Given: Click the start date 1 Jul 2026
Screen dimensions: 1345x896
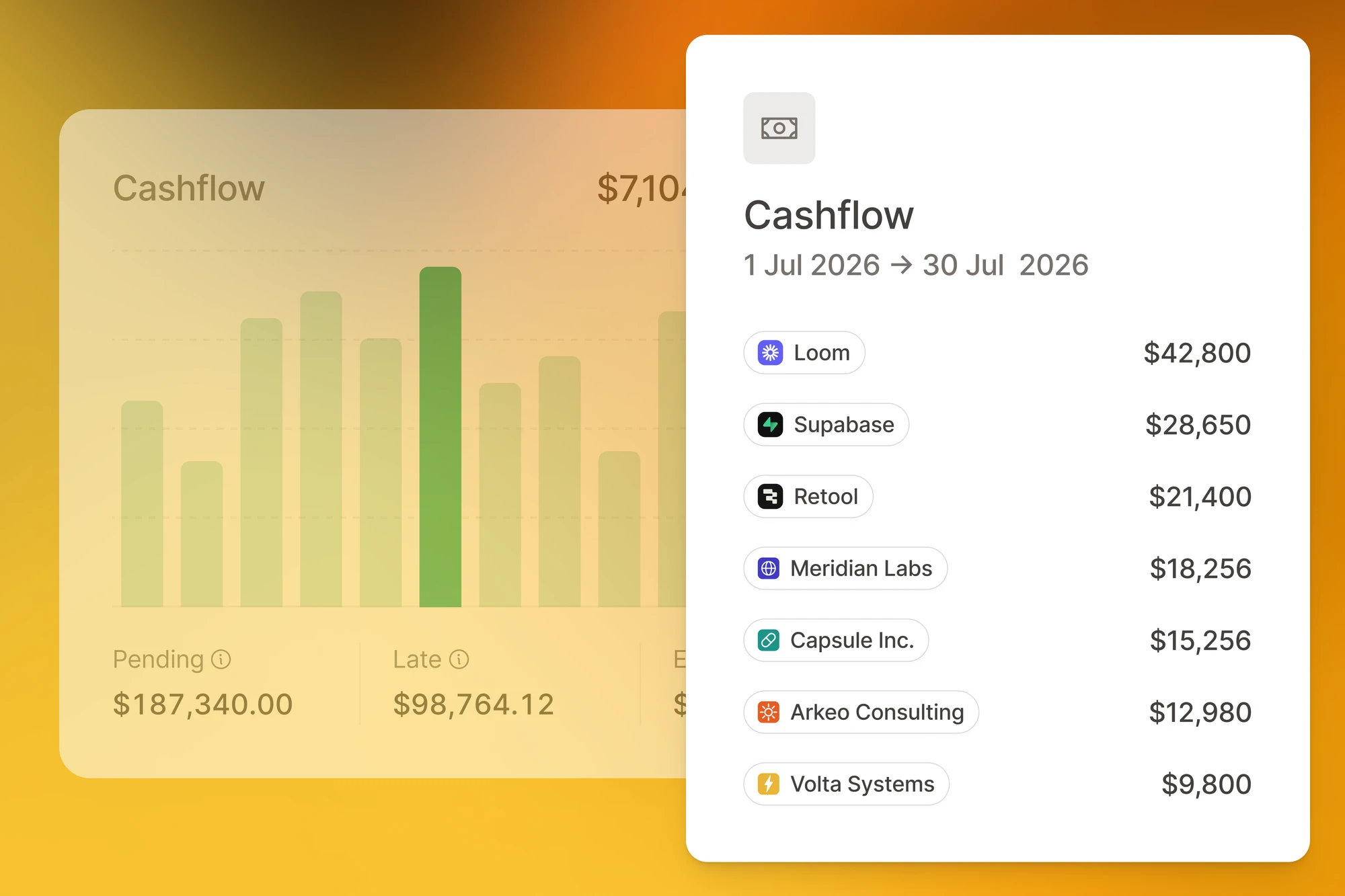Looking at the screenshot, I should coord(812,266).
